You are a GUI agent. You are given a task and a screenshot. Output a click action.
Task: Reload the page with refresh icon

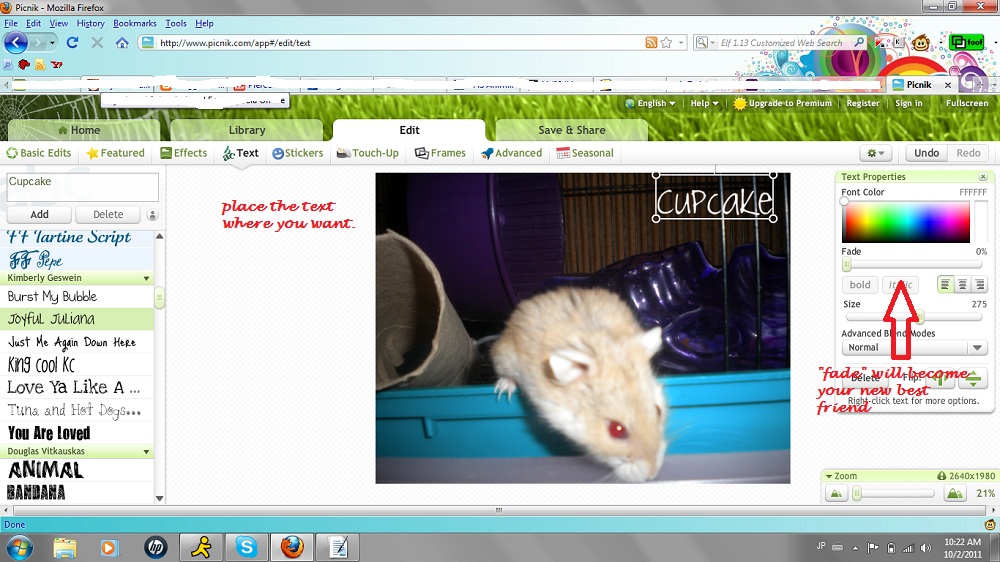pos(72,43)
